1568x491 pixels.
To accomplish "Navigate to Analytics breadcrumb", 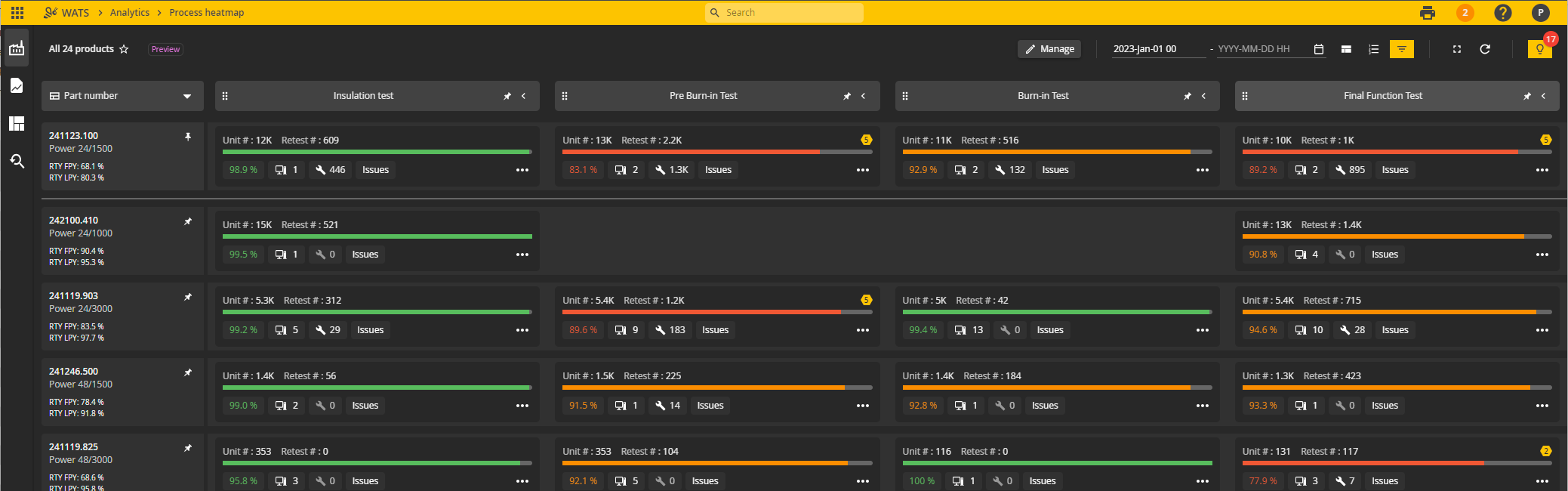I will point(130,13).
